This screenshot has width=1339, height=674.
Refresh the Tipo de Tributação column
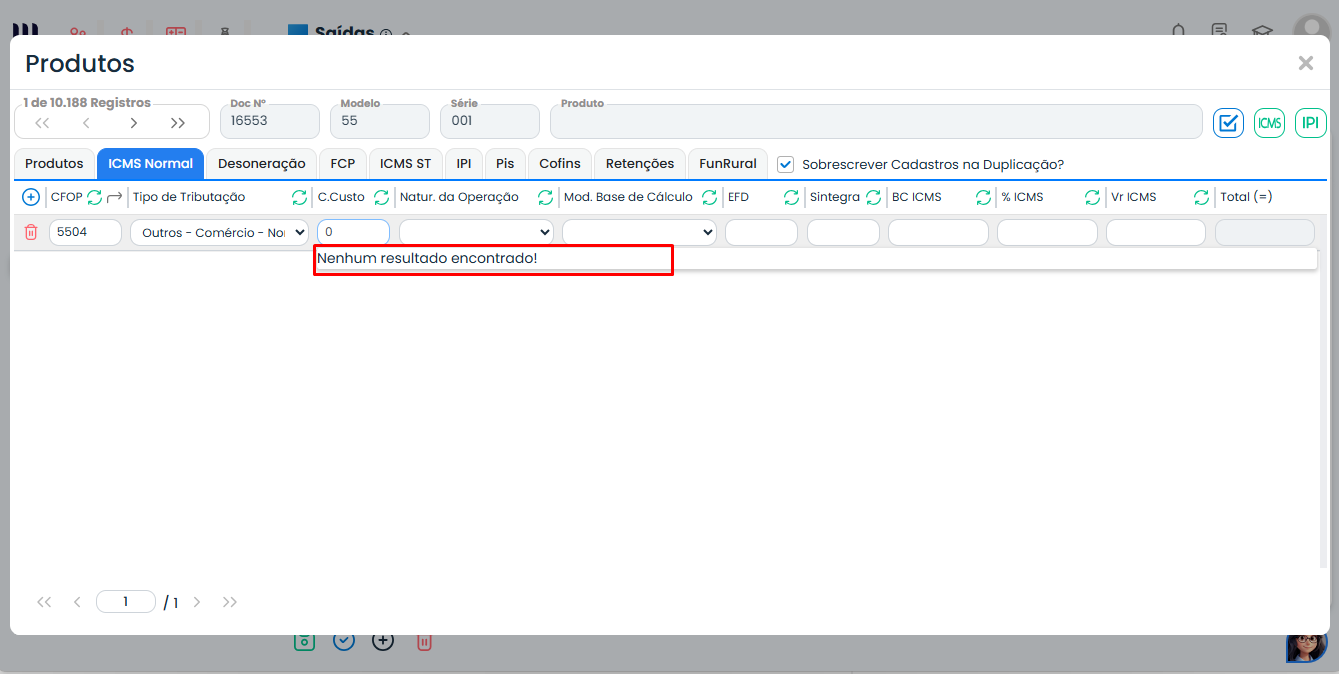[x=299, y=197]
